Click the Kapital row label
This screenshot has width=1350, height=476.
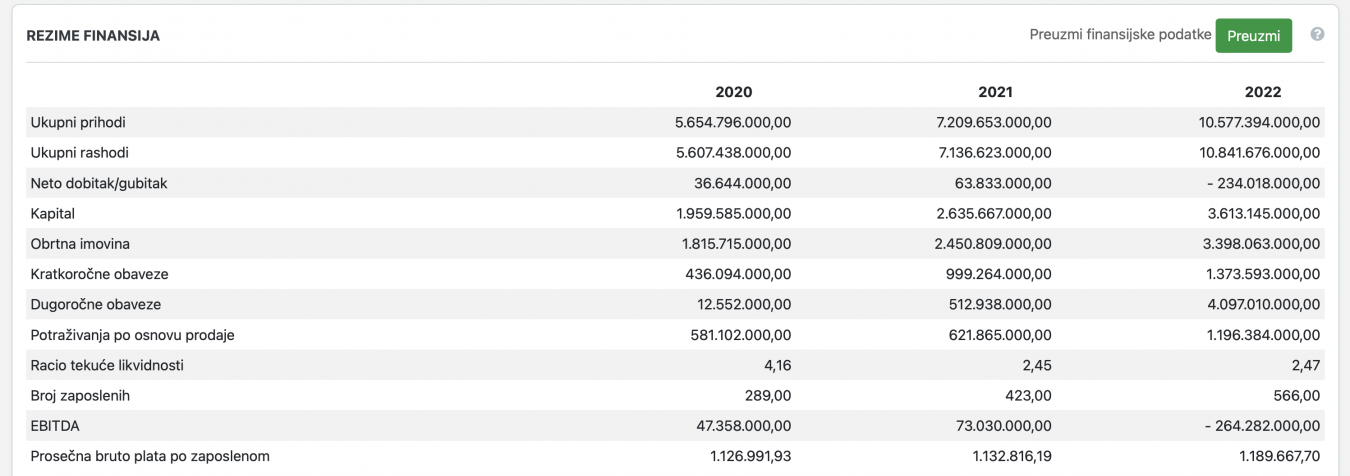[x=53, y=214]
